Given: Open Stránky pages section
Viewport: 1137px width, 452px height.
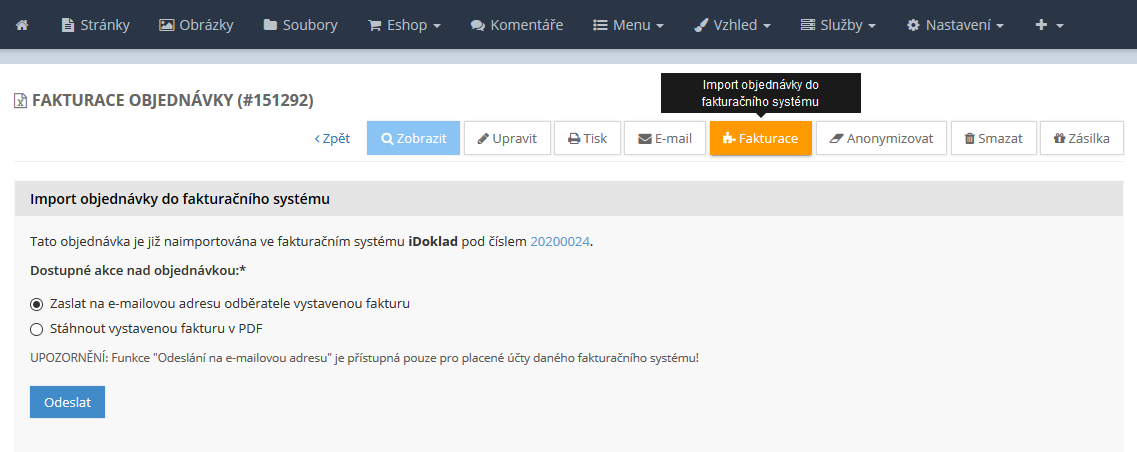Looking at the screenshot, I should (x=96, y=25).
